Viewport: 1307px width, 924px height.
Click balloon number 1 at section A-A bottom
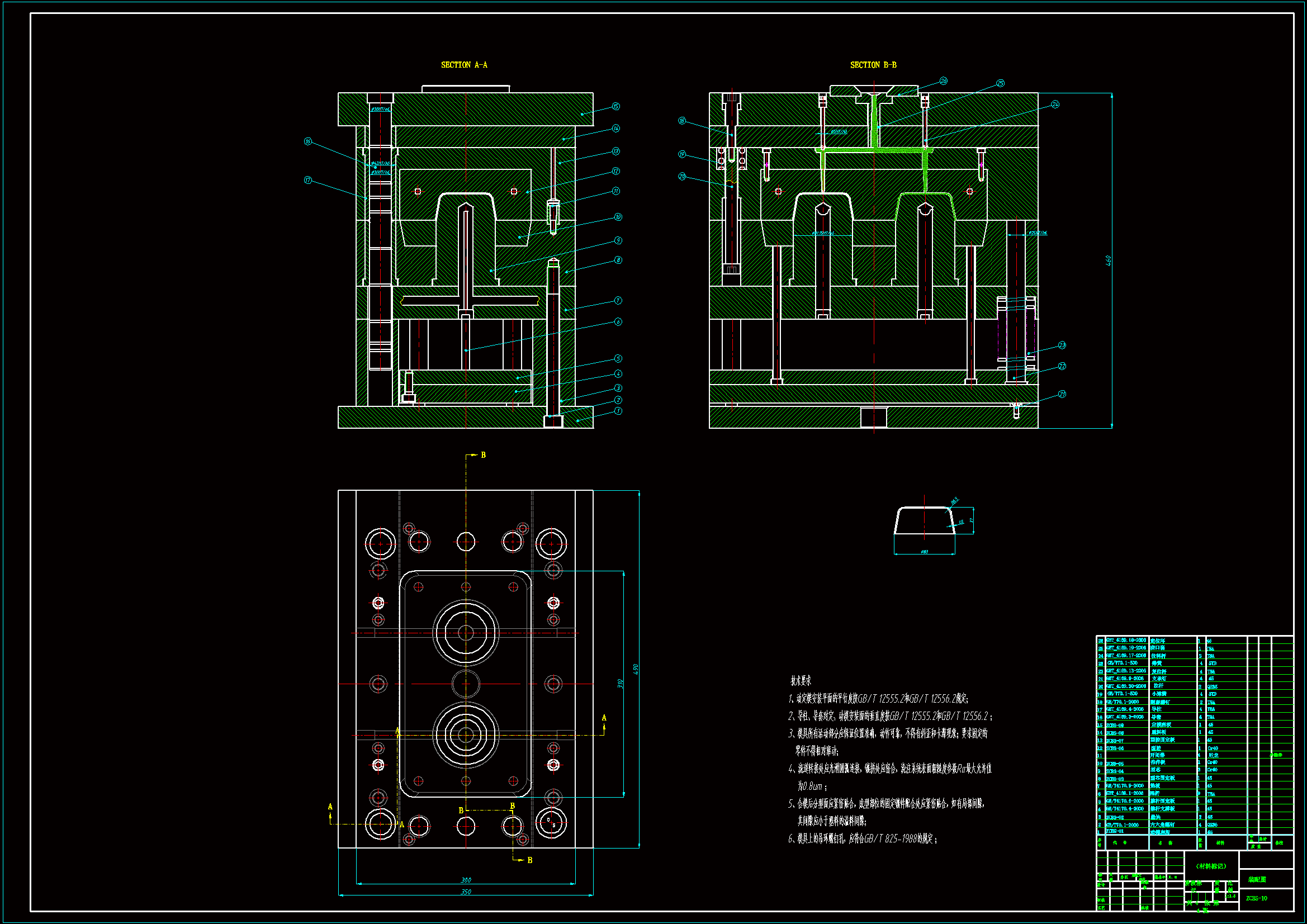point(618,410)
